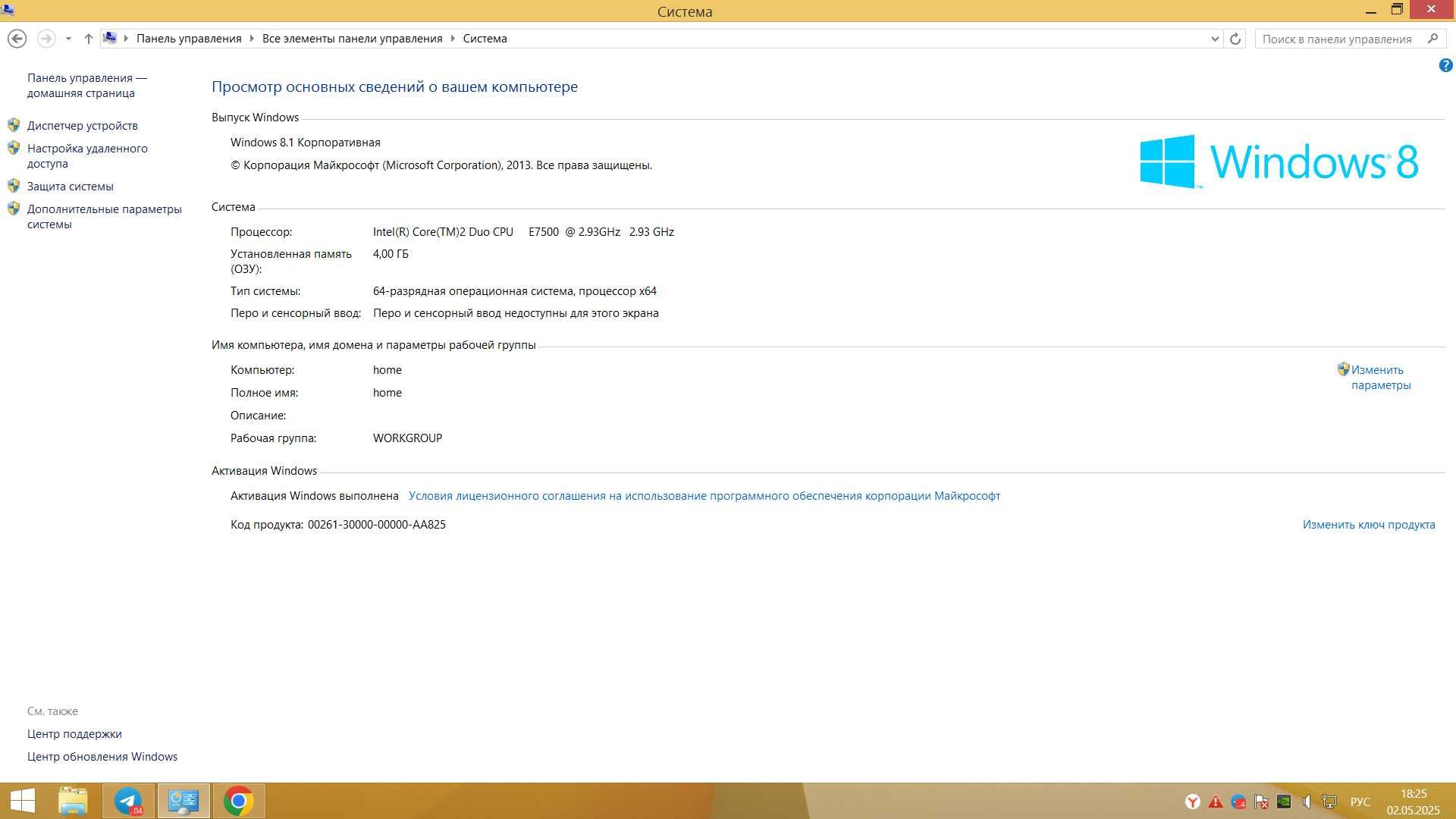Open "Центр обновления Windows" link
Image resolution: width=1456 pixels, height=819 pixels.
(x=102, y=757)
